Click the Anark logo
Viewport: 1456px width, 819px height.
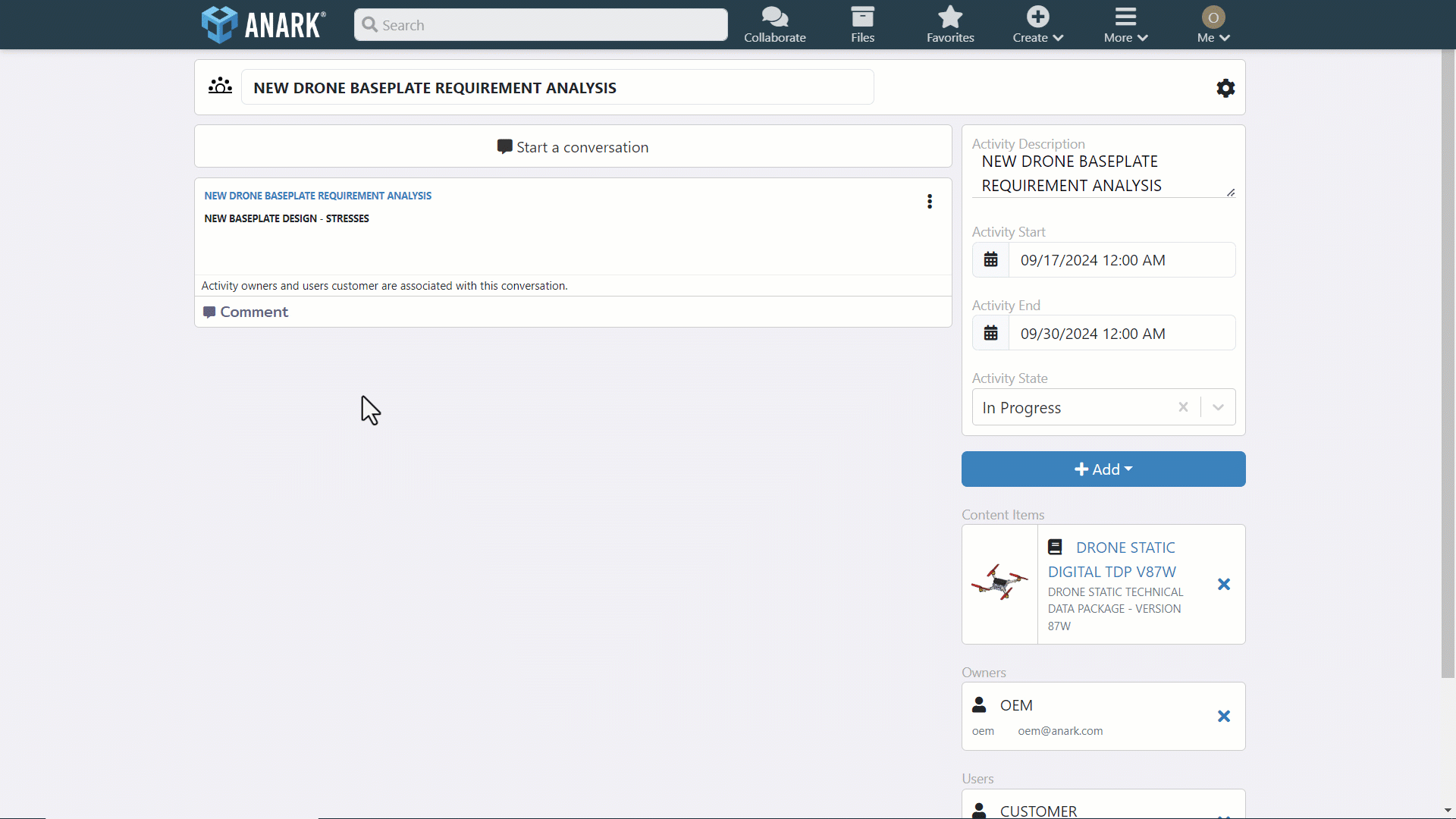(x=263, y=24)
